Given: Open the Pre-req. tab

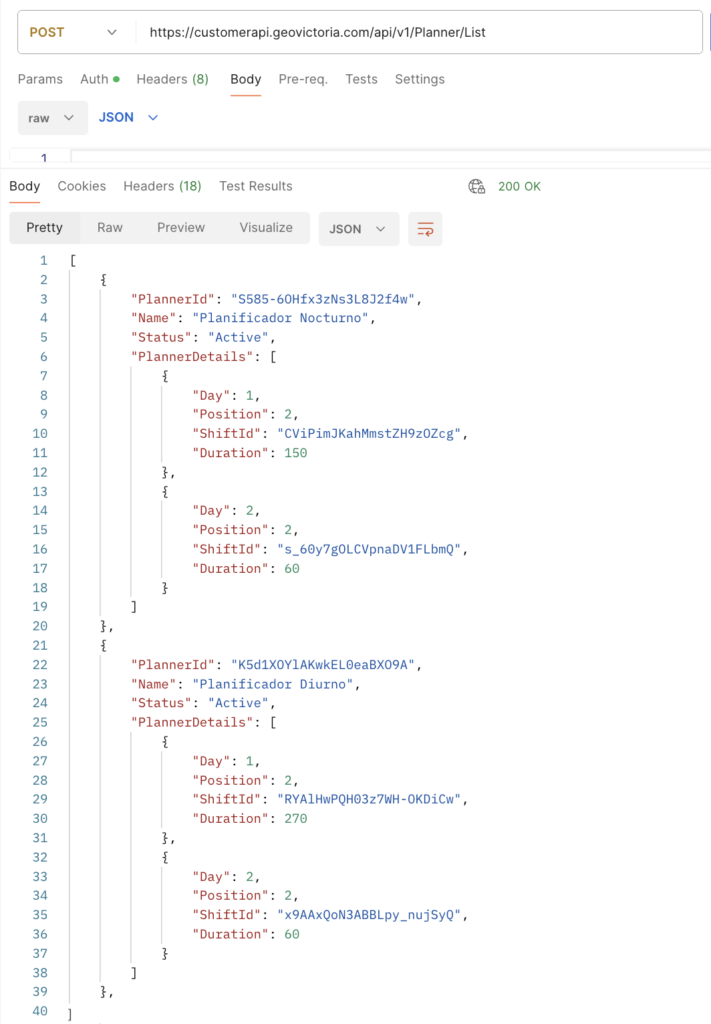Looking at the screenshot, I should [302, 79].
